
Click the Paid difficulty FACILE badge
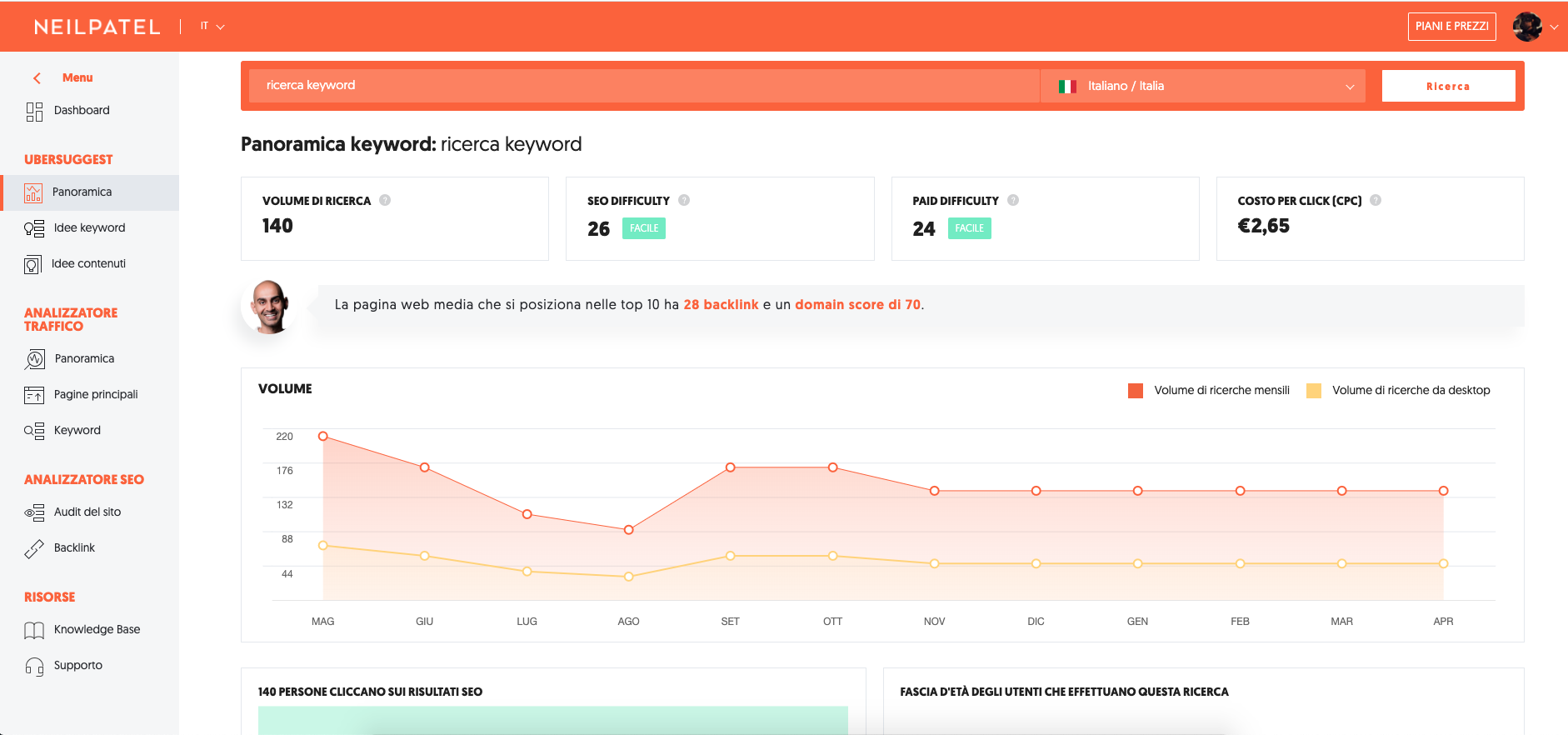[970, 228]
